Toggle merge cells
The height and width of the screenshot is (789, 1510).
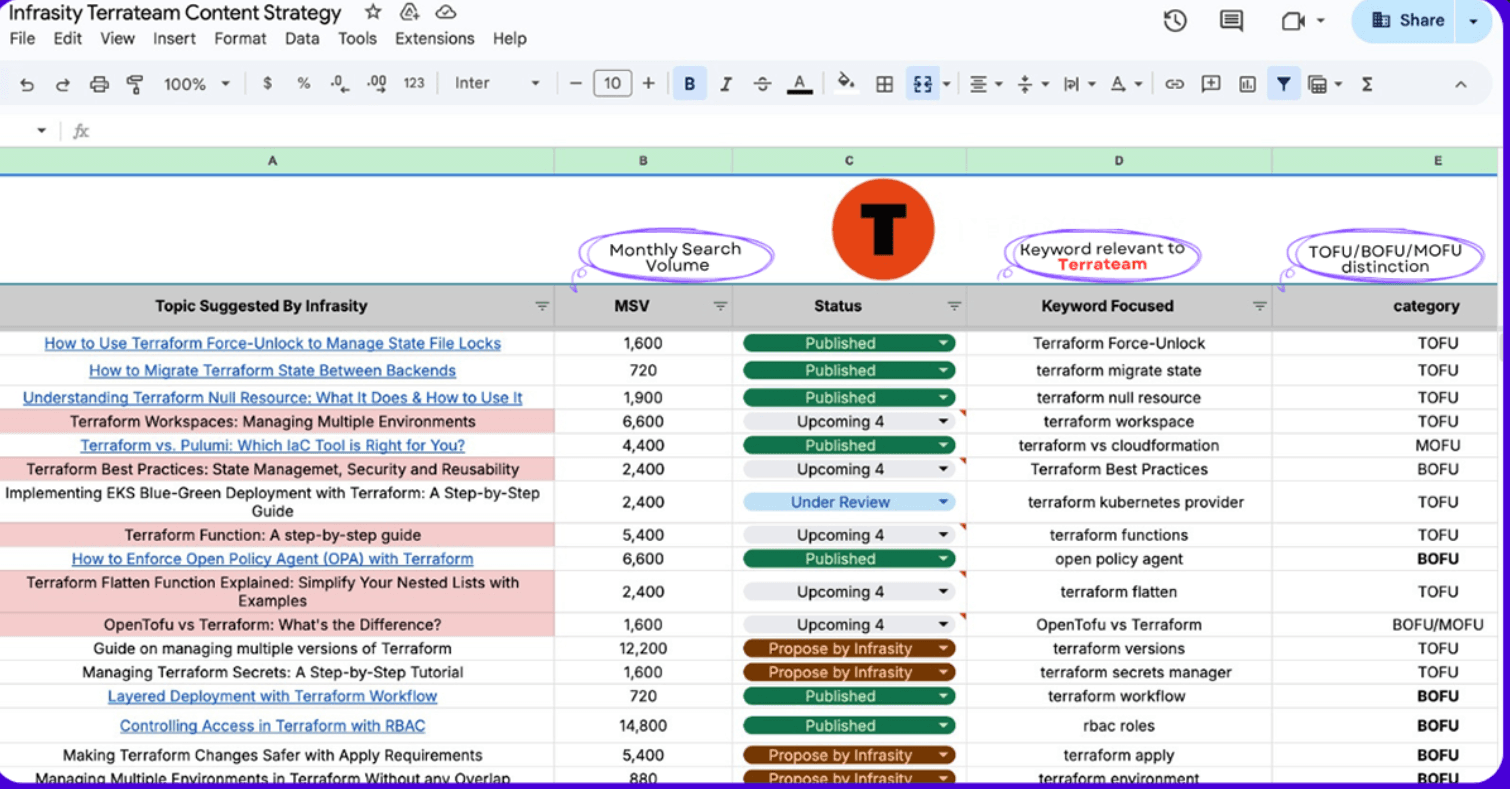(922, 84)
